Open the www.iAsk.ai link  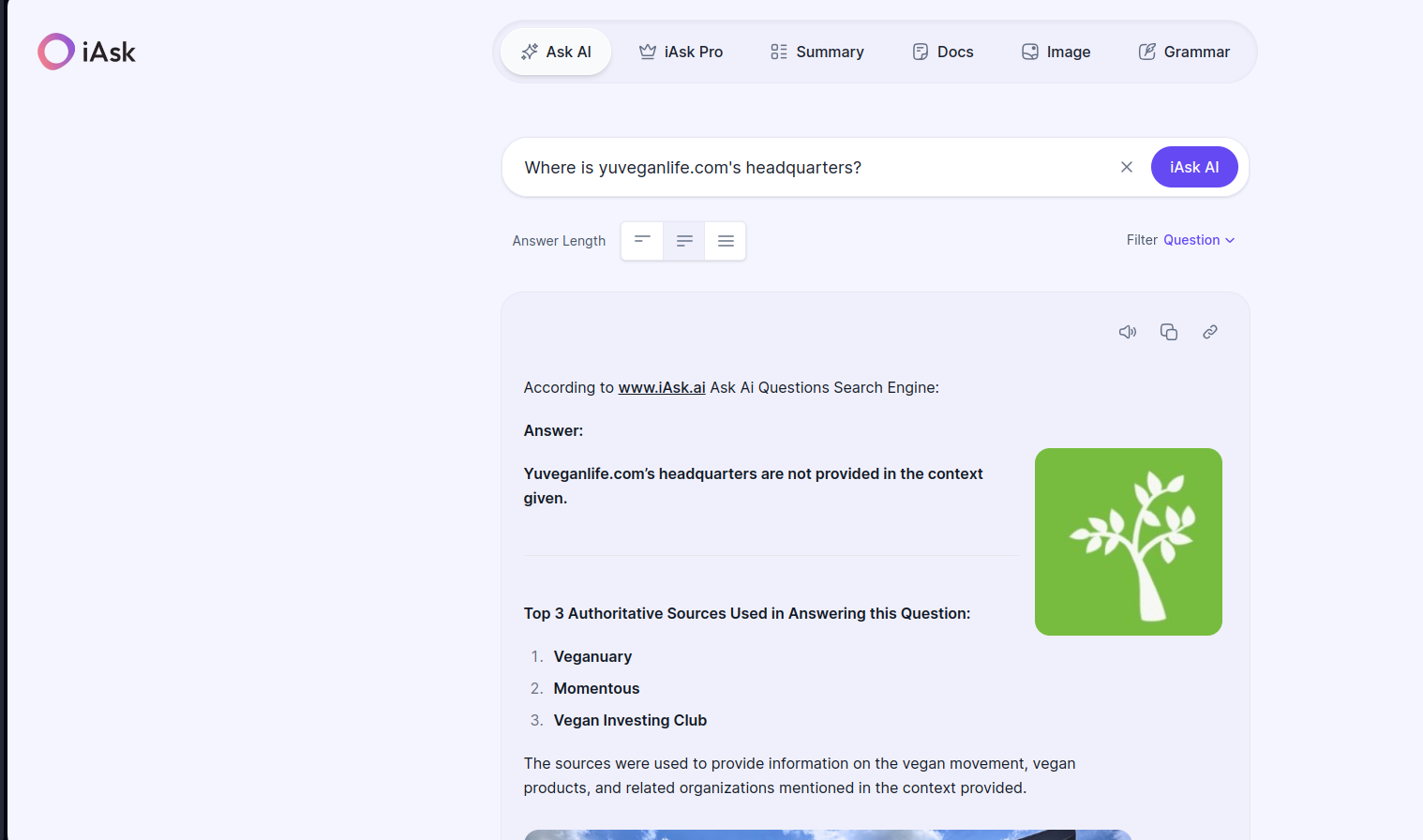(x=662, y=387)
